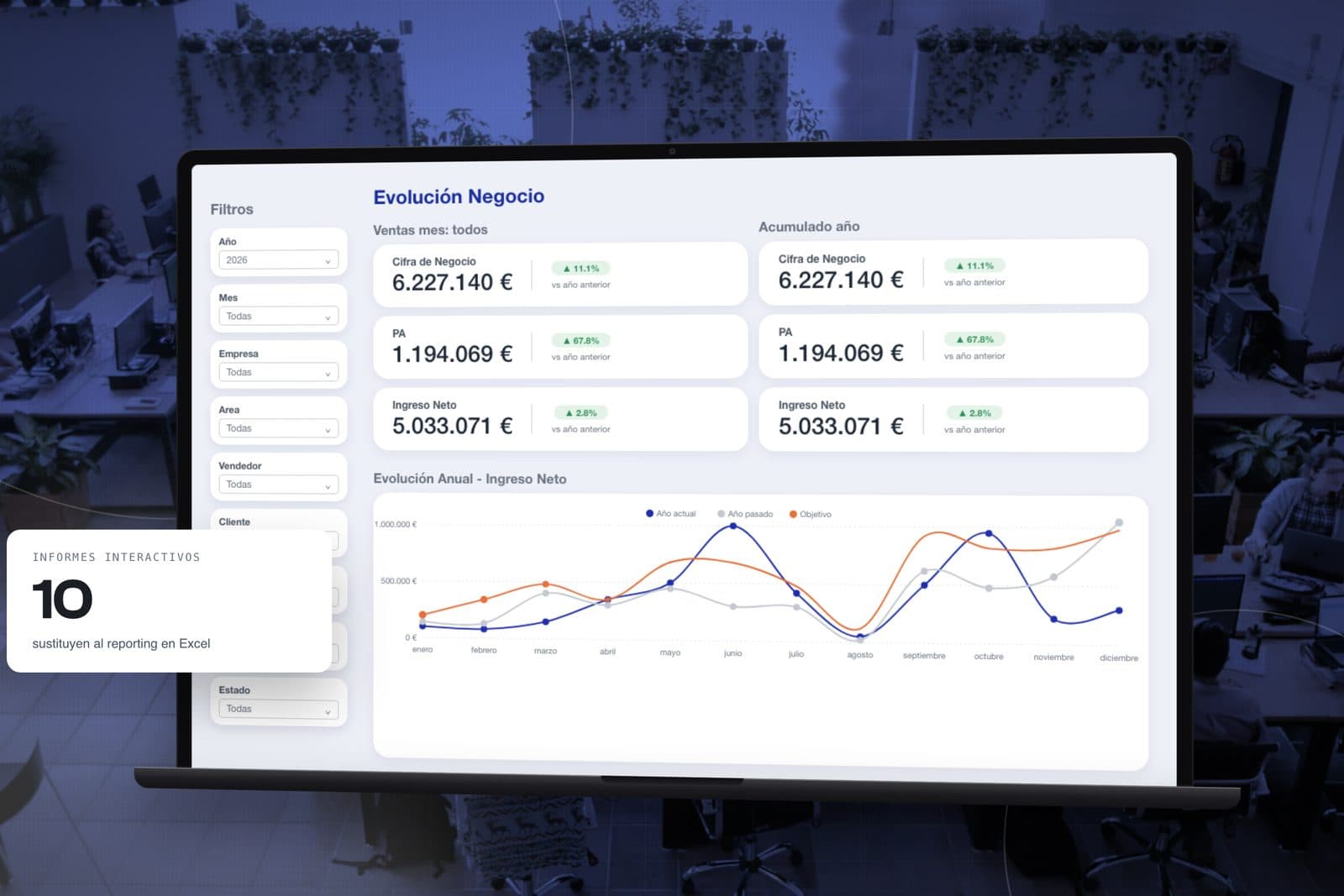This screenshot has height=896, width=1344.
Task: Click the orange data point at febrero
Action: click(x=484, y=599)
